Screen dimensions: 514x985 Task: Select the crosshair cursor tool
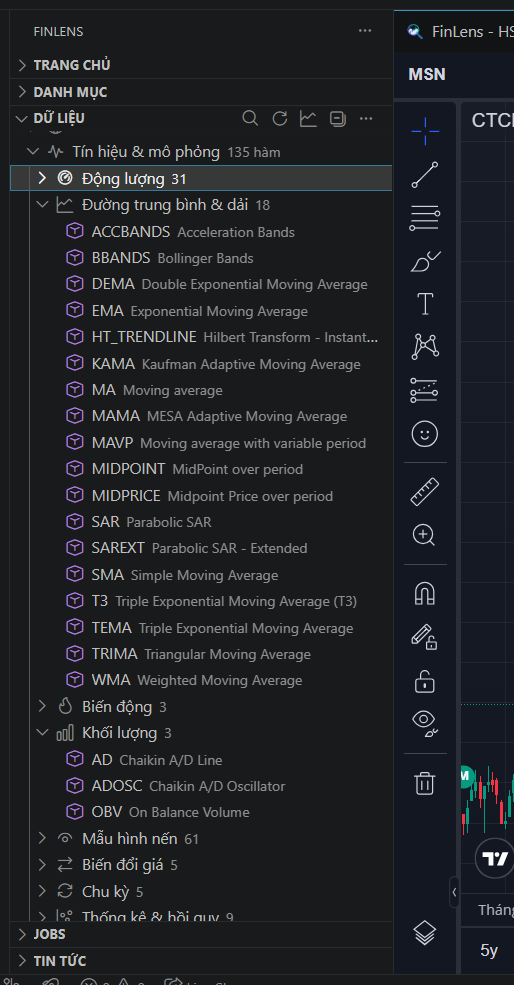425,131
